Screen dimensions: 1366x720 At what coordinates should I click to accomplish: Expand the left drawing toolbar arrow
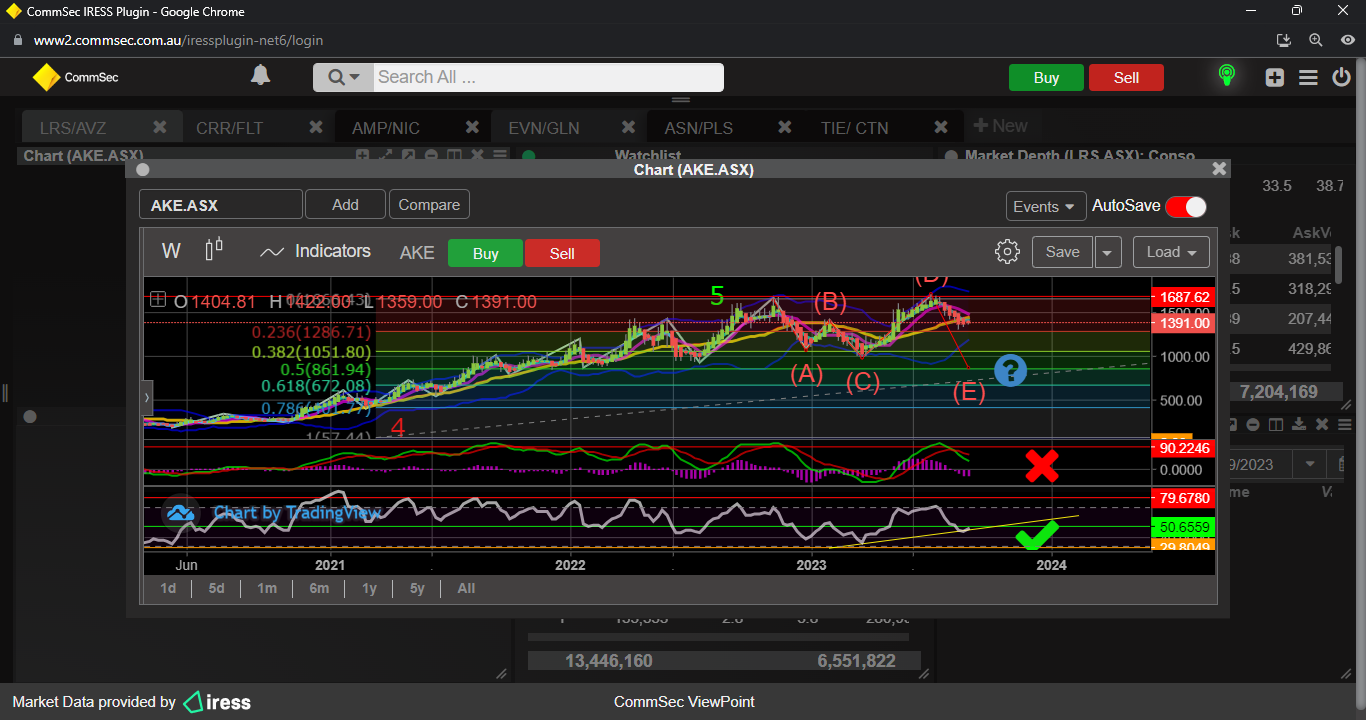pyautogui.click(x=148, y=397)
